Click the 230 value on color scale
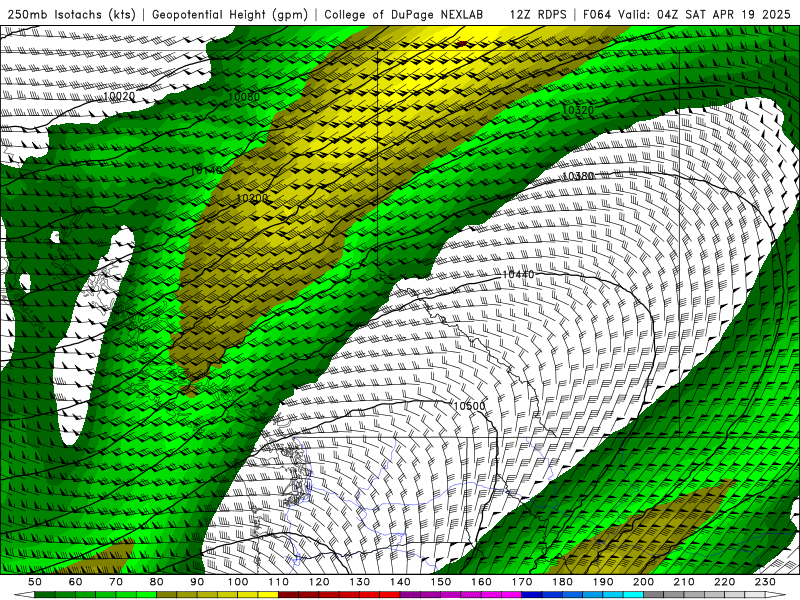The height and width of the screenshot is (600, 800). tap(765, 582)
